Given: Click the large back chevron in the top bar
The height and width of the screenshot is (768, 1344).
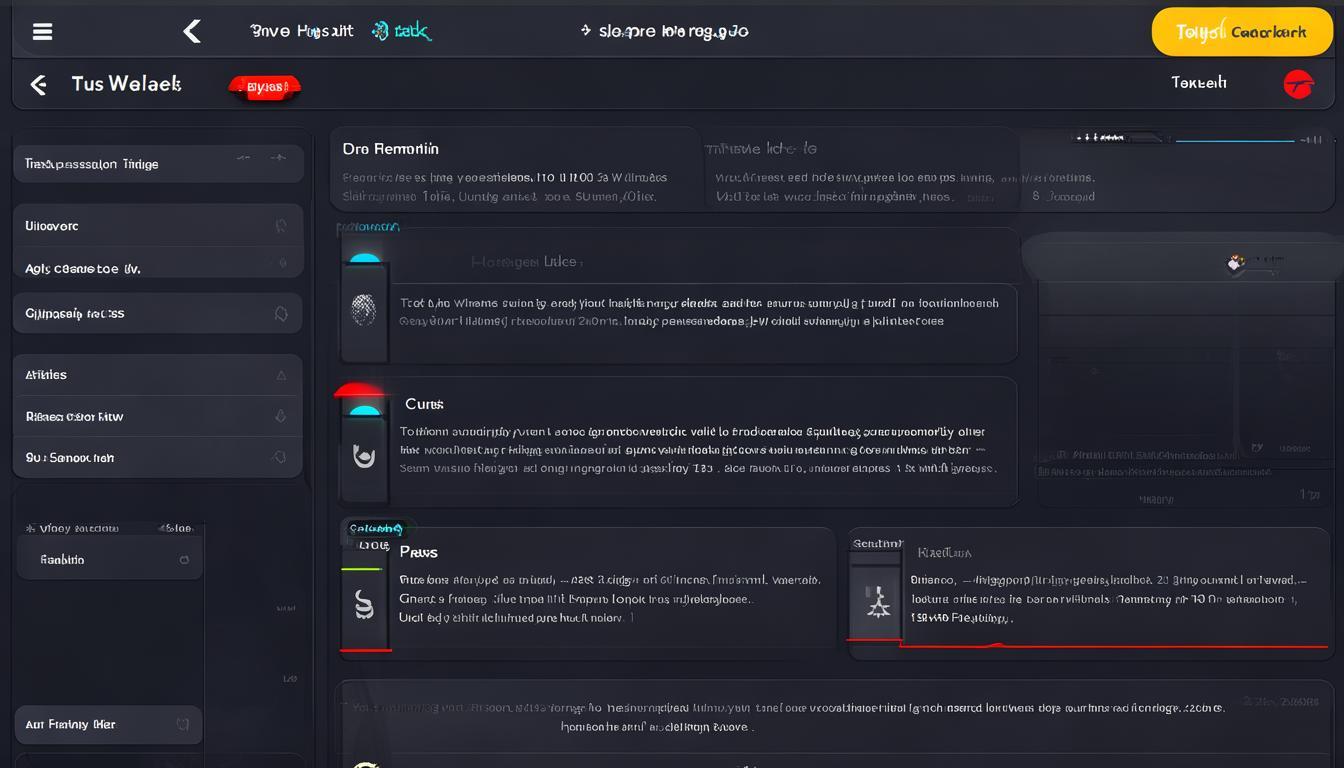Looking at the screenshot, I should (192, 31).
